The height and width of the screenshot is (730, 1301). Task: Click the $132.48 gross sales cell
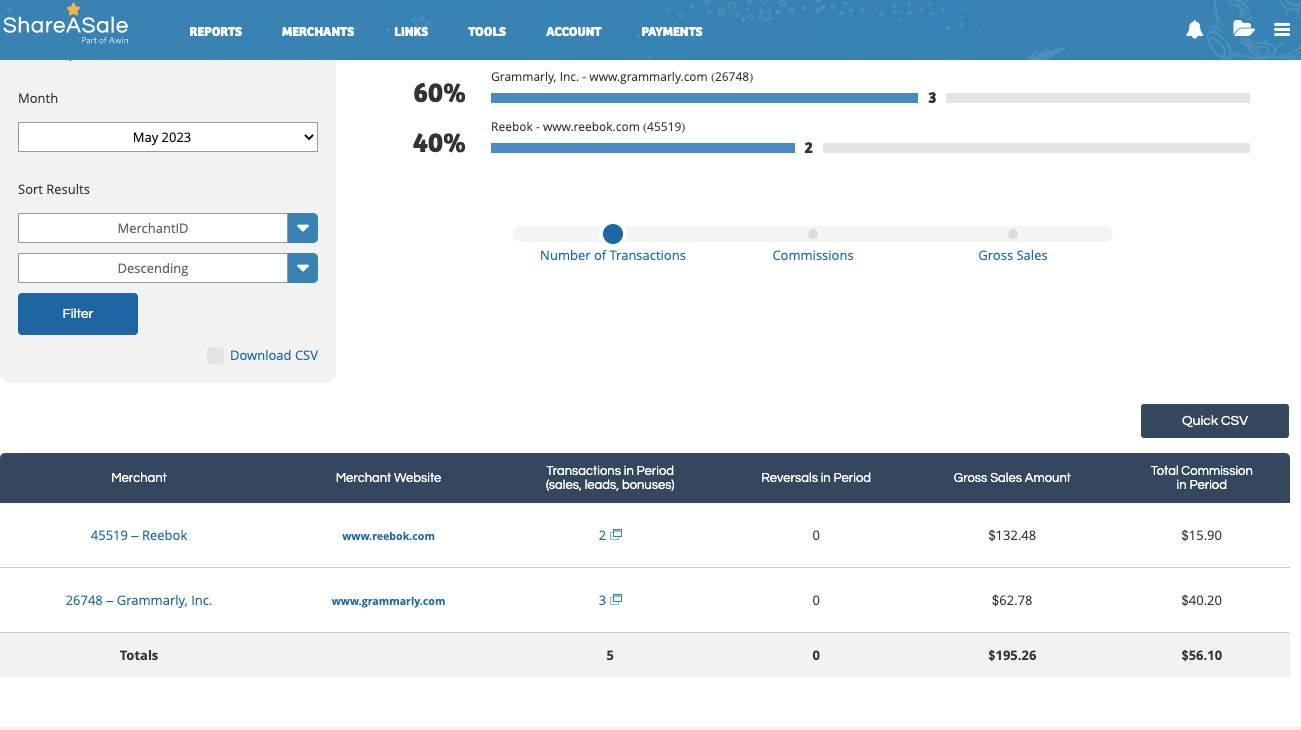pyautogui.click(x=1012, y=535)
